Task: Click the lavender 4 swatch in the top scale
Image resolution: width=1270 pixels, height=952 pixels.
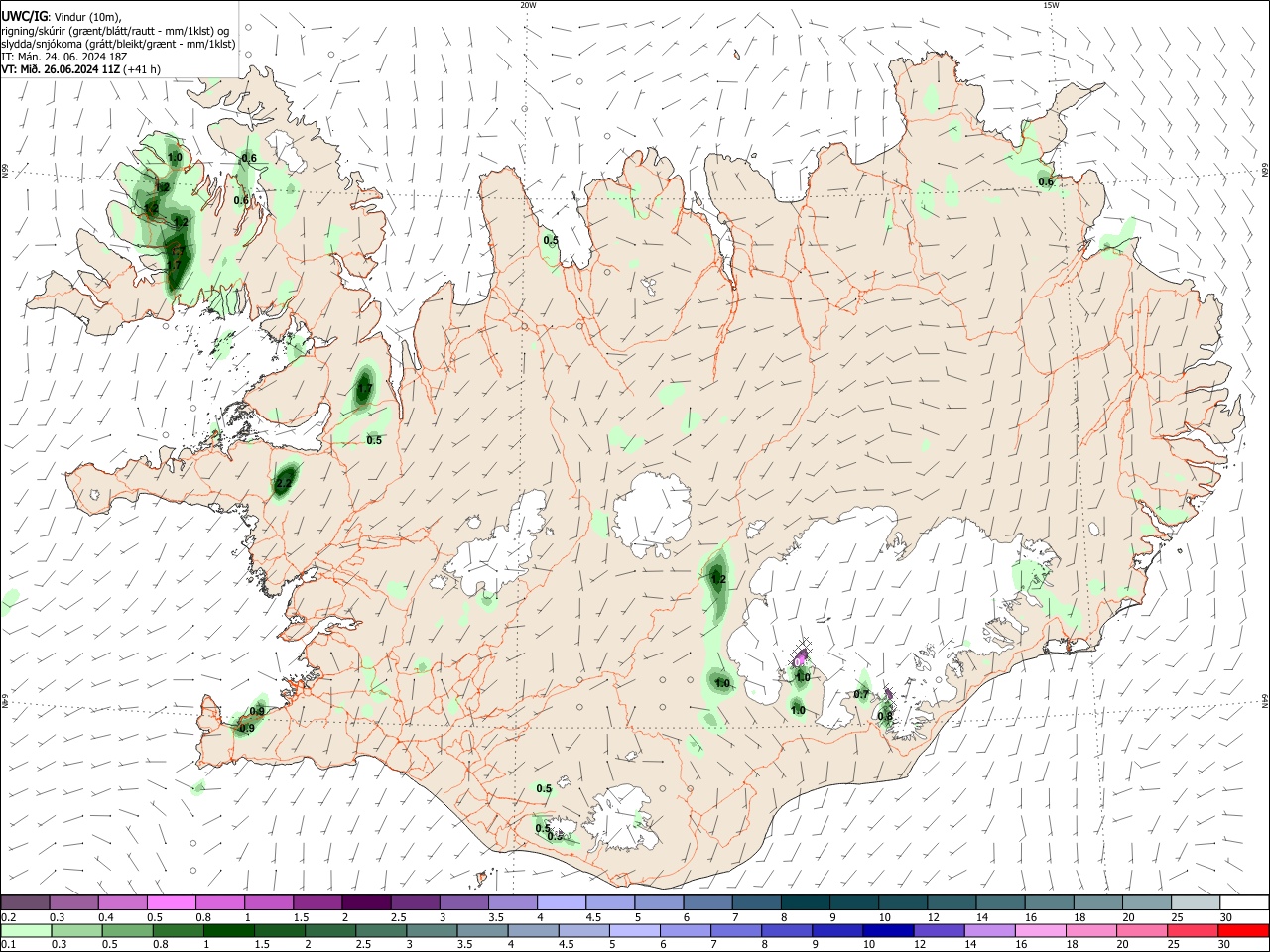Action: click(x=562, y=902)
